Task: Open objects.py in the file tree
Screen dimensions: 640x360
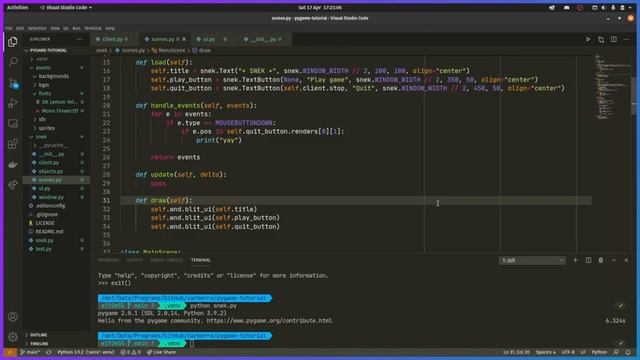Action: (x=56, y=171)
